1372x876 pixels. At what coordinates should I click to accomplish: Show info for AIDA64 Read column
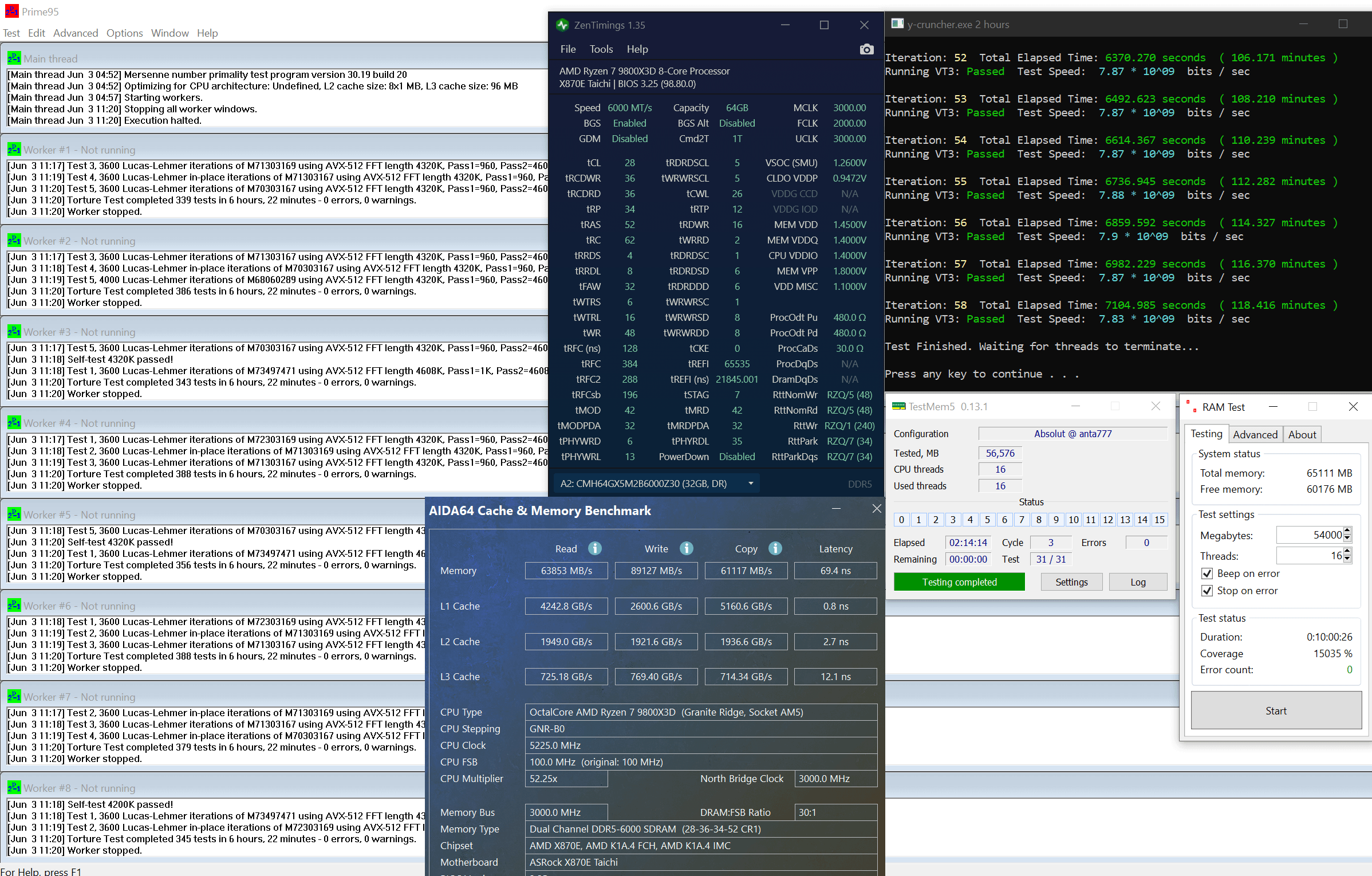[595, 548]
